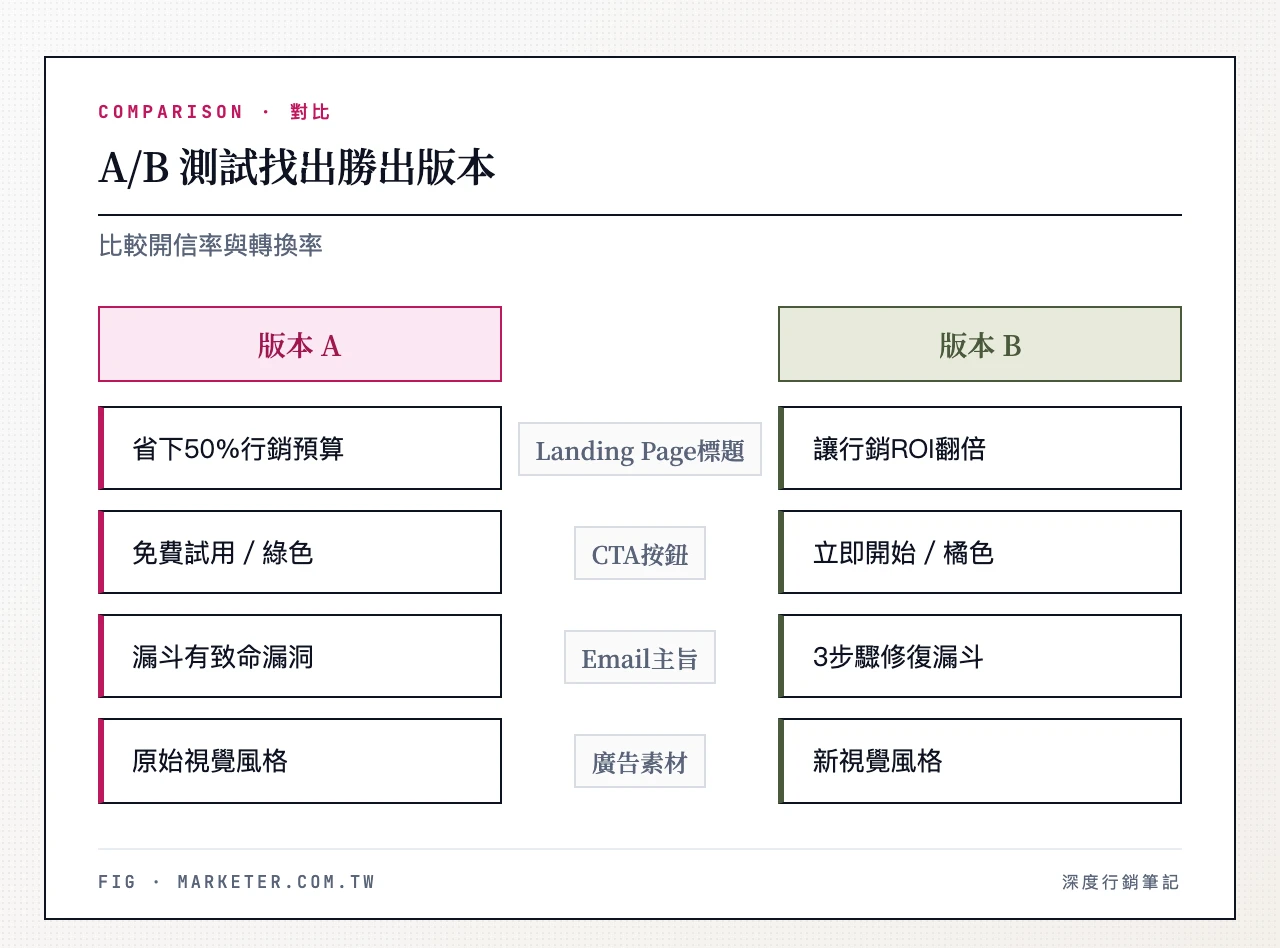Click the FIG · MARKETER.COM.TW footer text
Viewport: 1280px width, 948px height.
pyautogui.click(x=237, y=882)
